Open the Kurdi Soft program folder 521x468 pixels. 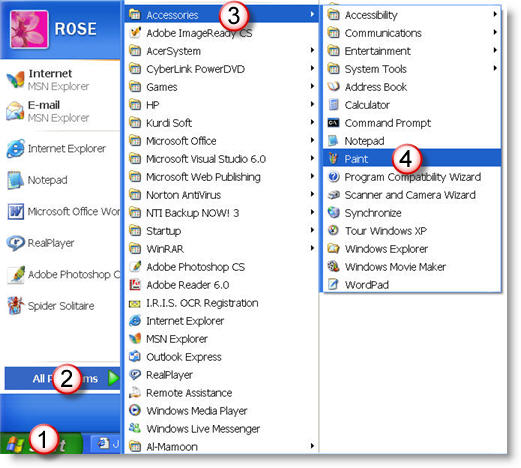pyautogui.click(x=221, y=123)
